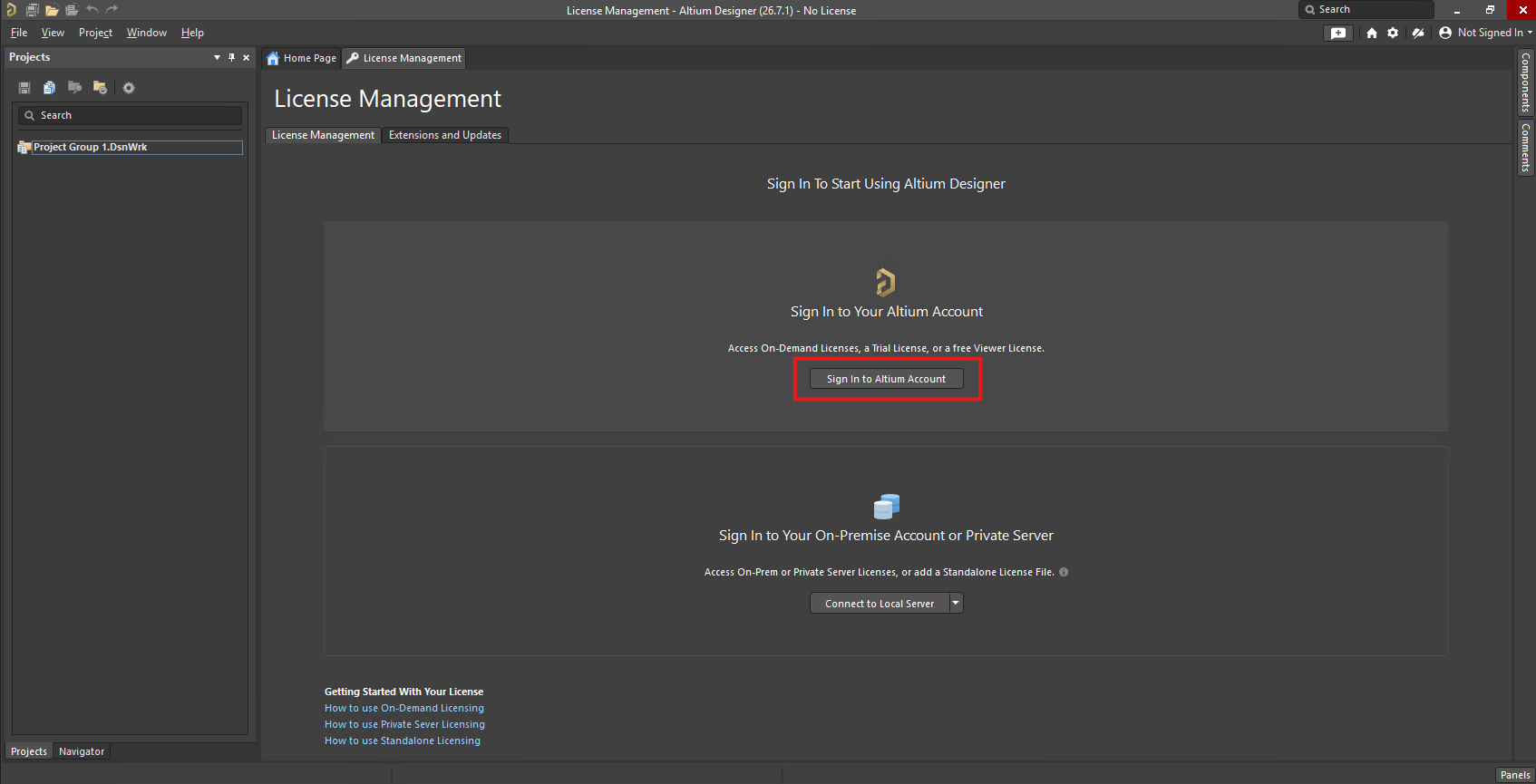
Task: Open the Project menu
Action: tap(95, 33)
